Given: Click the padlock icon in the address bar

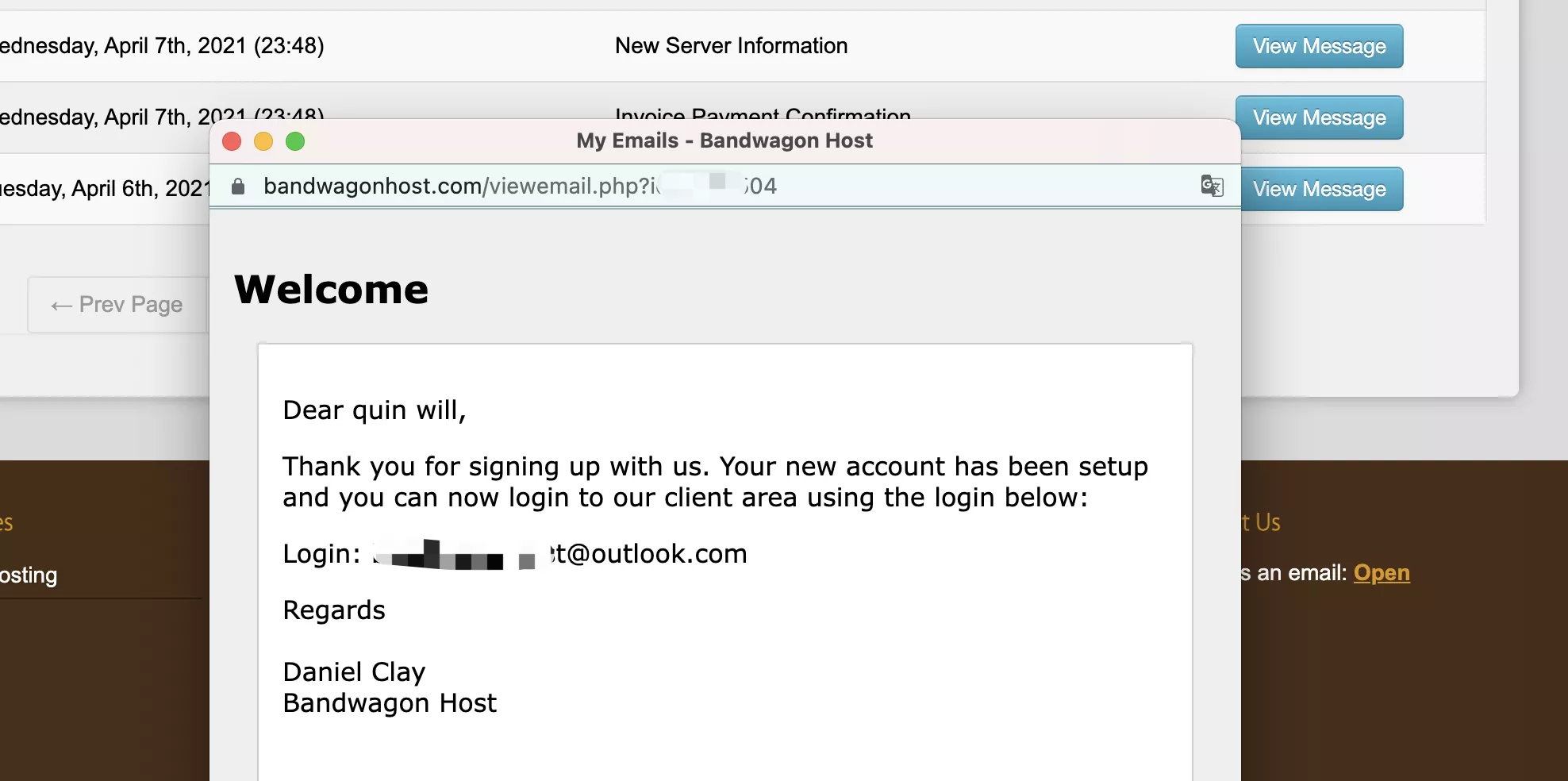Looking at the screenshot, I should click(237, 187).
